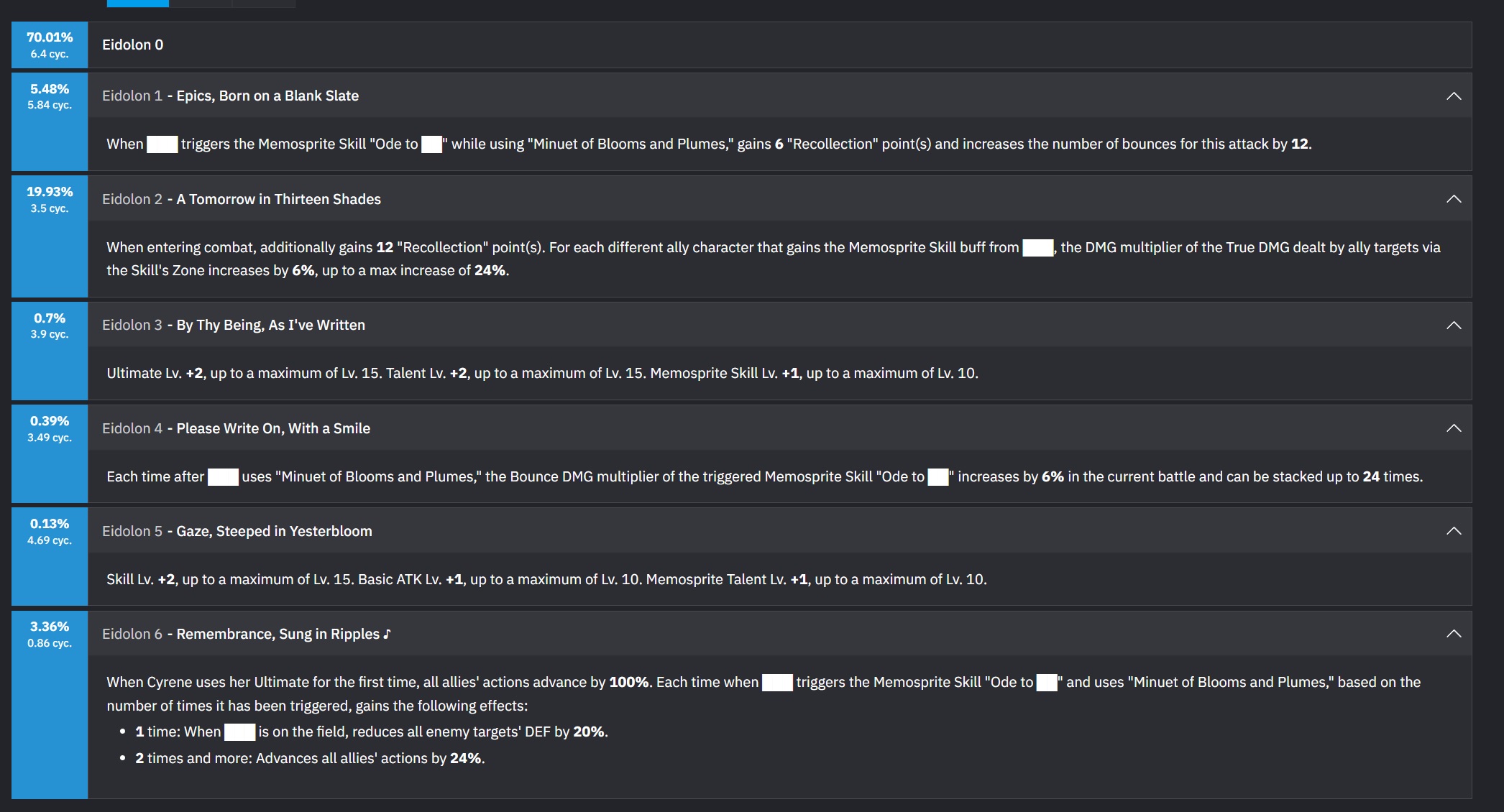Click the Eidolon 0 row

click(x=779, y=45)
